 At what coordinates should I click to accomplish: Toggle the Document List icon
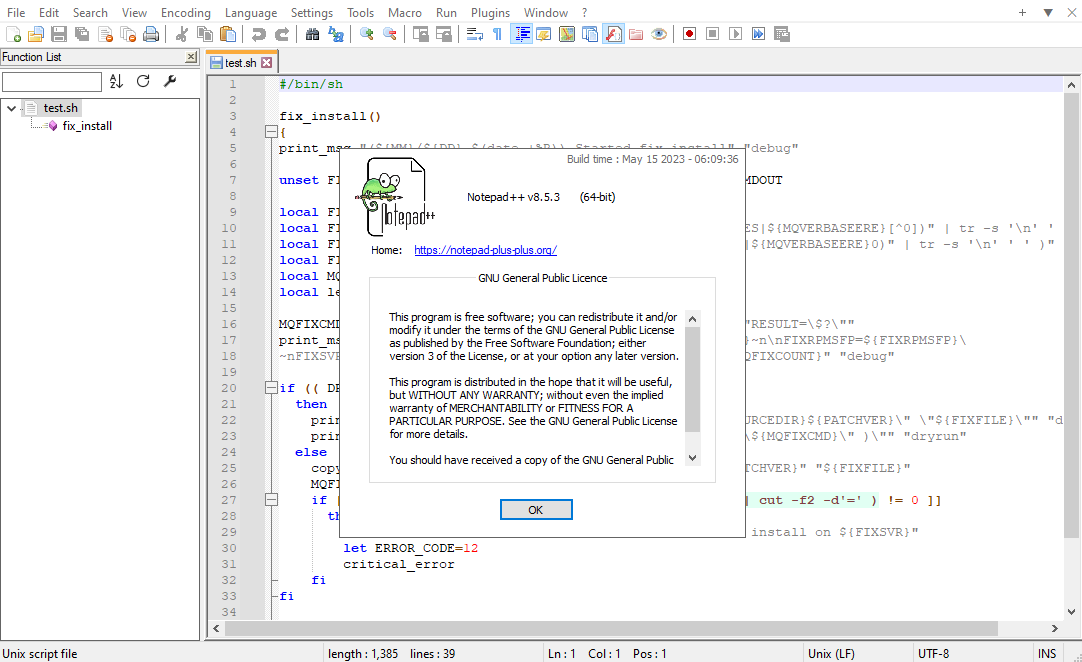pos(590,35)
